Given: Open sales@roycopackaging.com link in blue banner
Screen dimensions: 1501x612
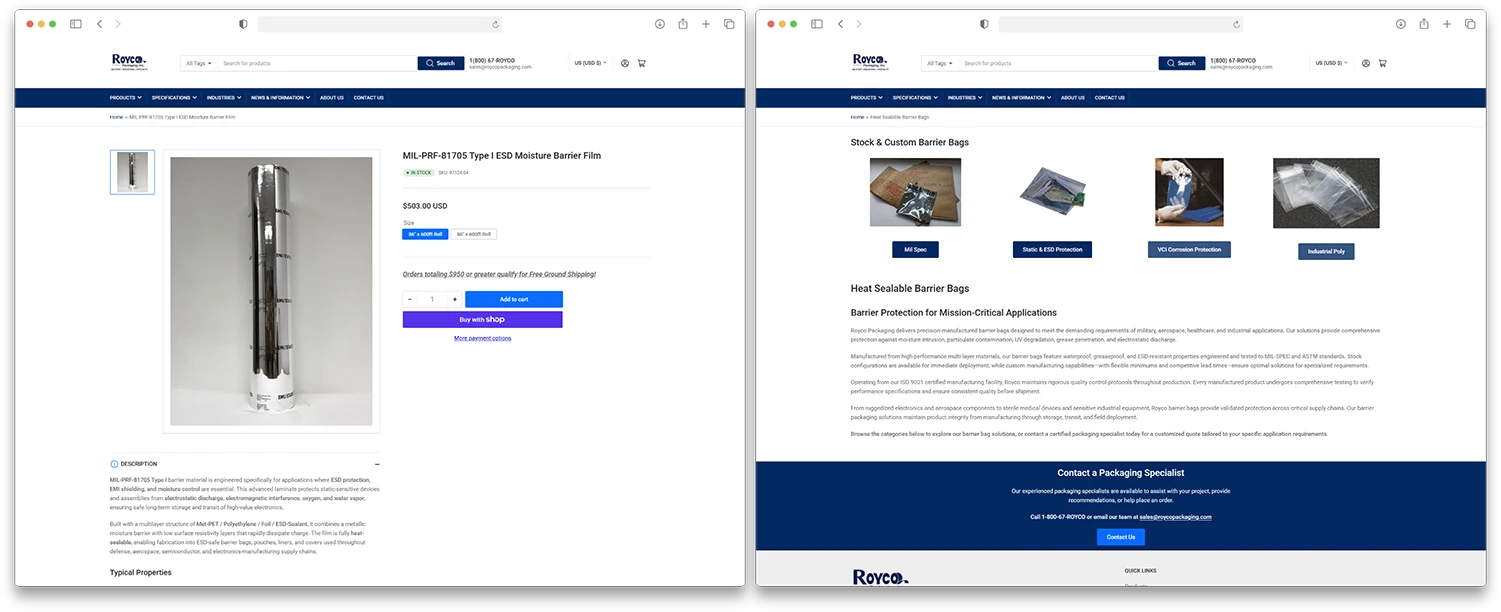Looking at the screenshot, I should (x=1176, y=517).
